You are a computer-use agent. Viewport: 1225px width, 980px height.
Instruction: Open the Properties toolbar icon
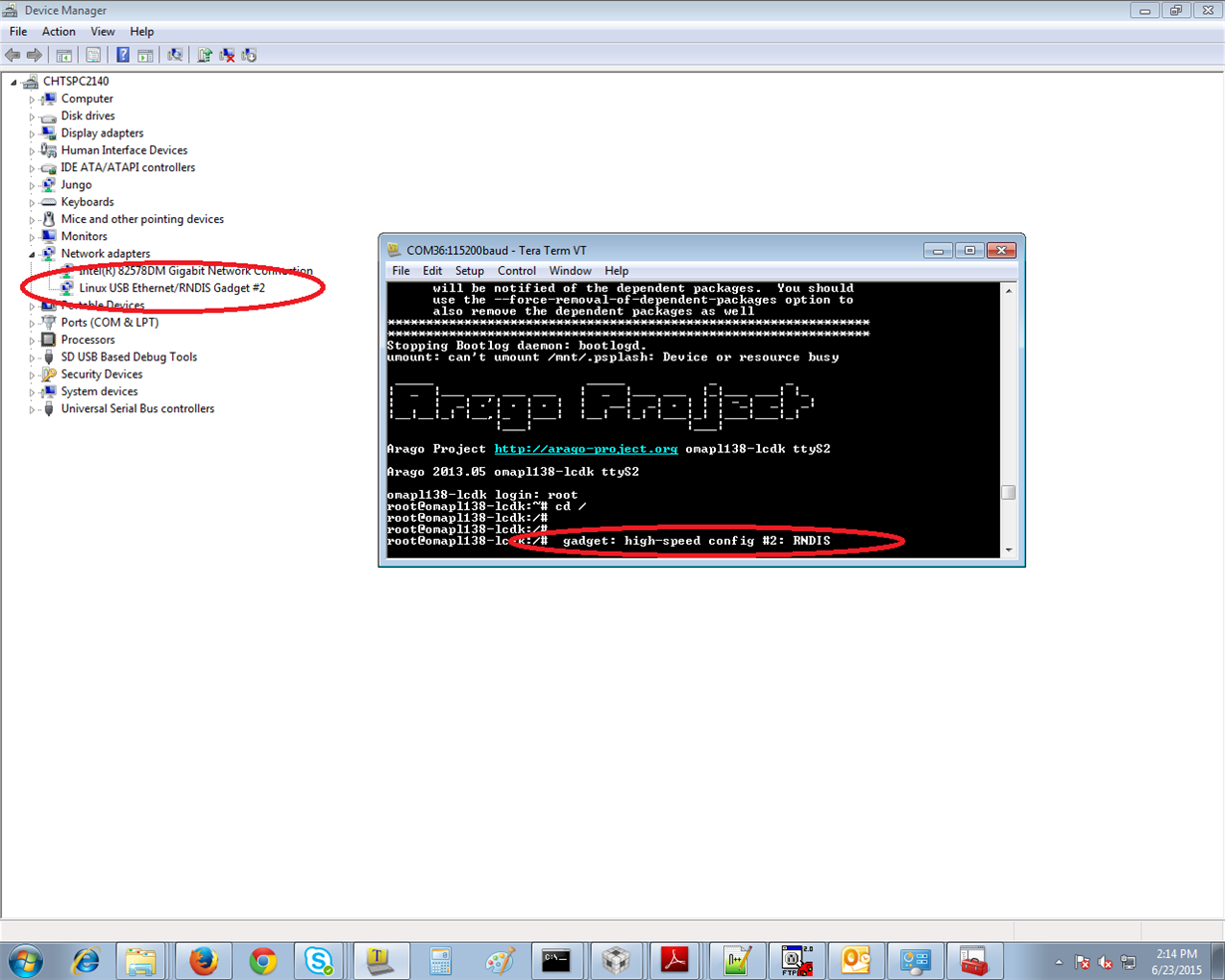(x=94, y=55)
